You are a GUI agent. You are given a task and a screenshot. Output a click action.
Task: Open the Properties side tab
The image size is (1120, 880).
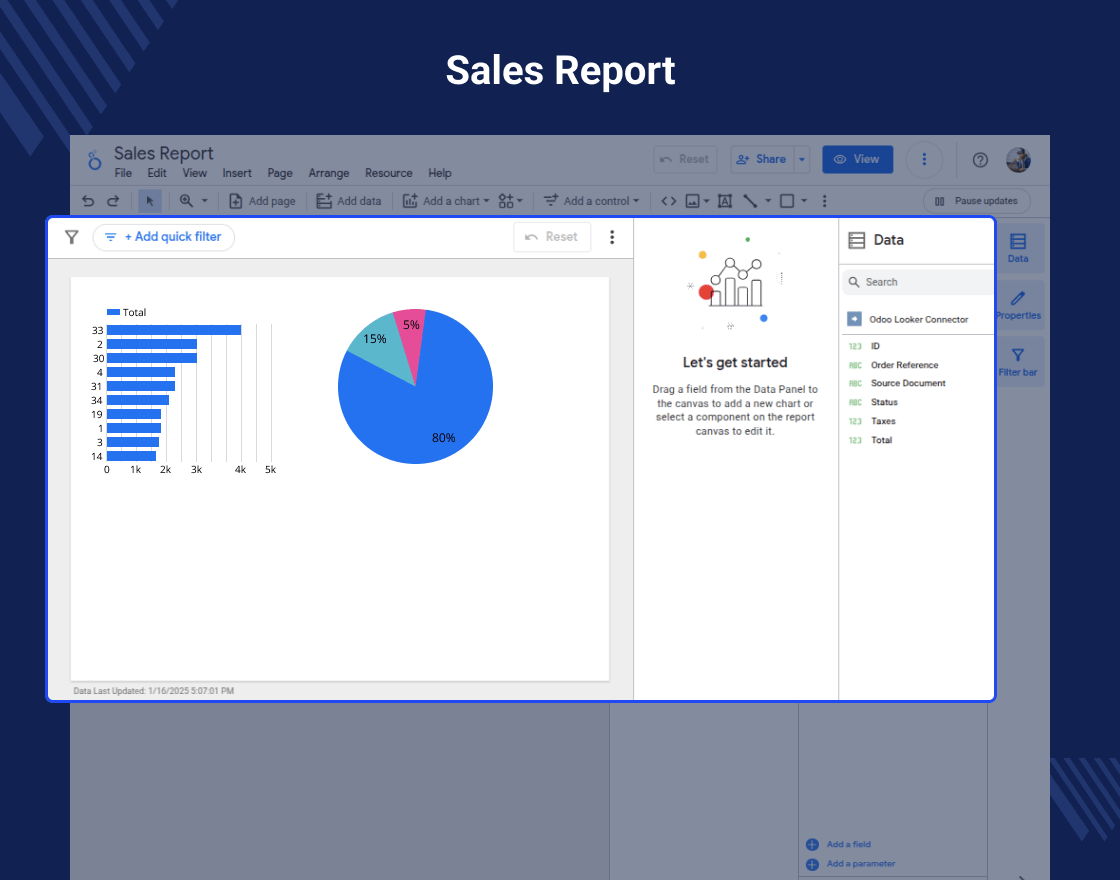click(1018, 304)
